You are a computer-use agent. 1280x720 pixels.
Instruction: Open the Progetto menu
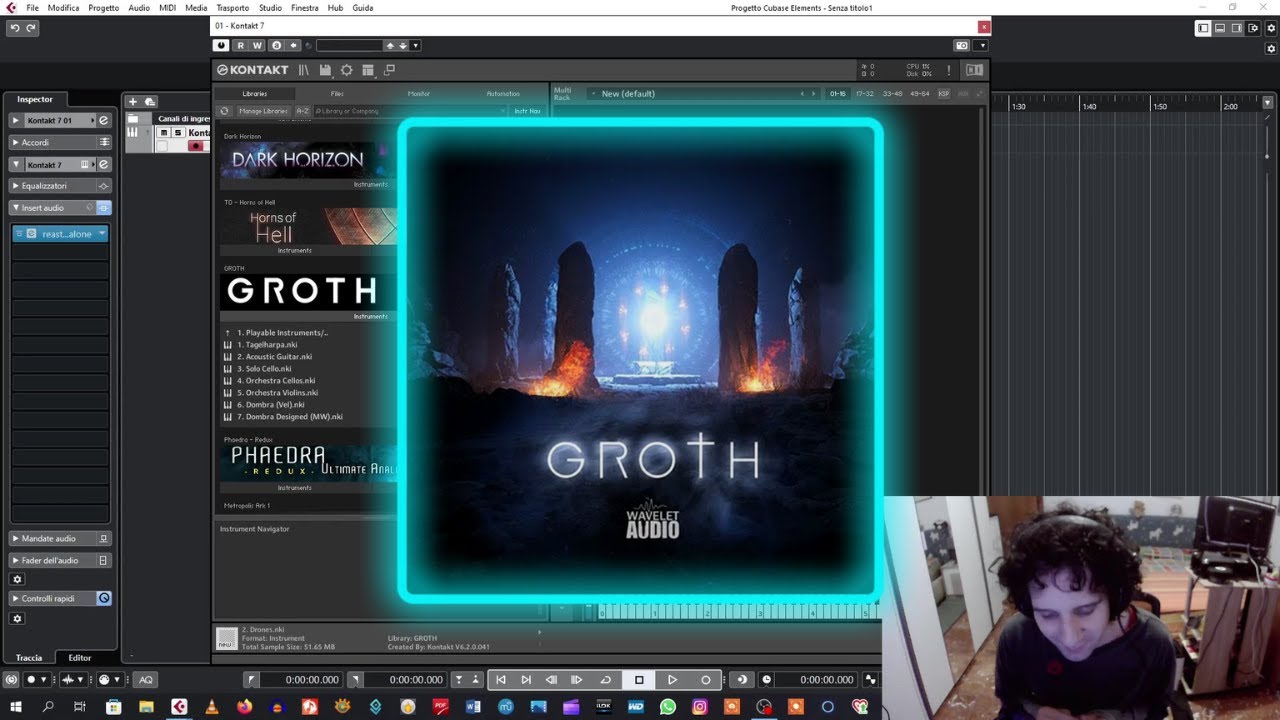click(103, 8)
